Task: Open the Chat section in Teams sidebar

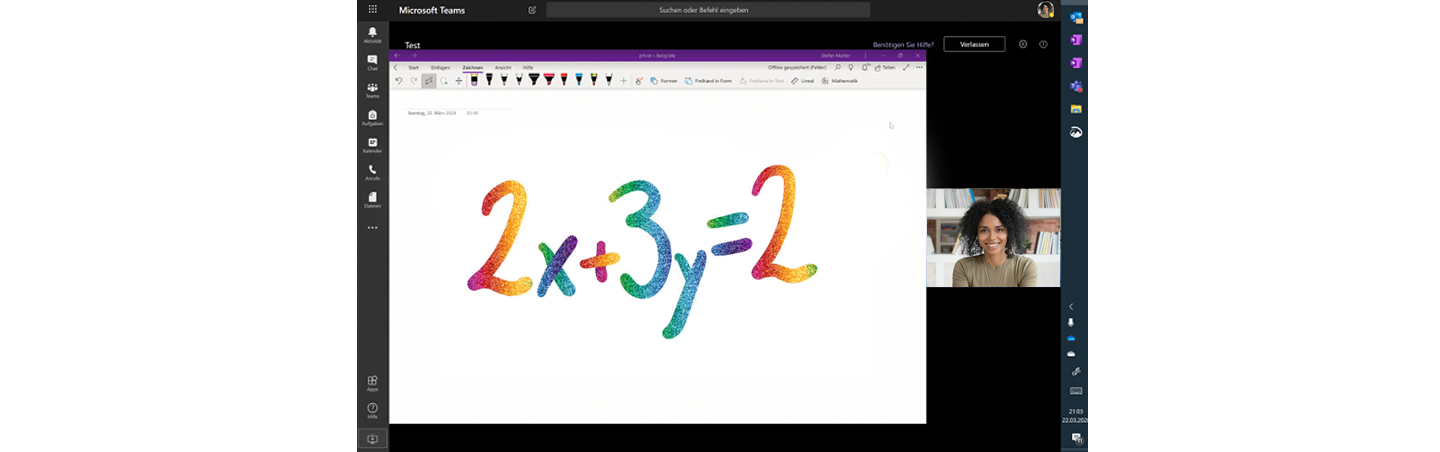Action: (372, 62)
